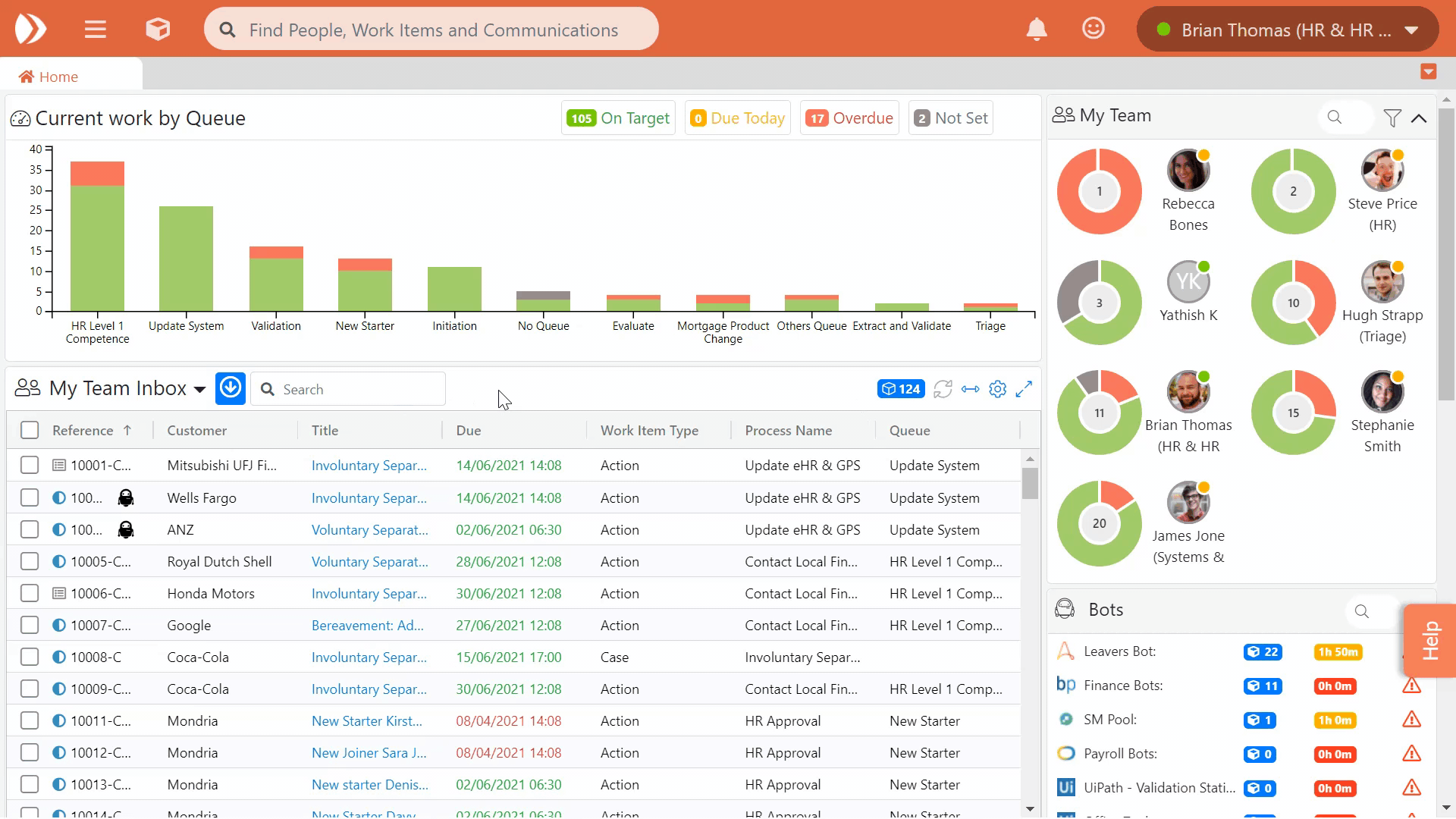The image size is (1456, 819).
Task: Click the inbox Search field
Action: (356, 389)
